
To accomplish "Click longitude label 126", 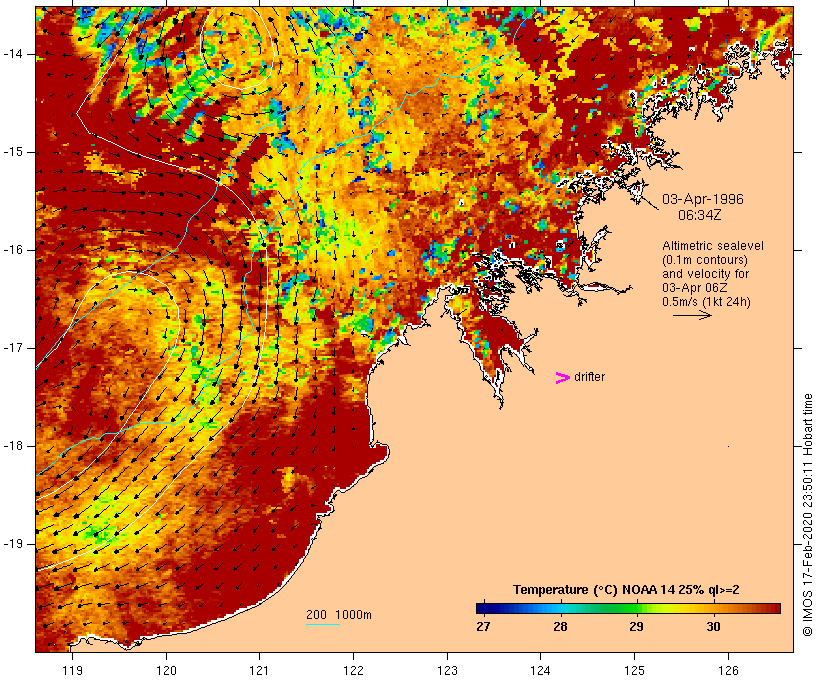I will pyautogui.click(x=728, y=670).
